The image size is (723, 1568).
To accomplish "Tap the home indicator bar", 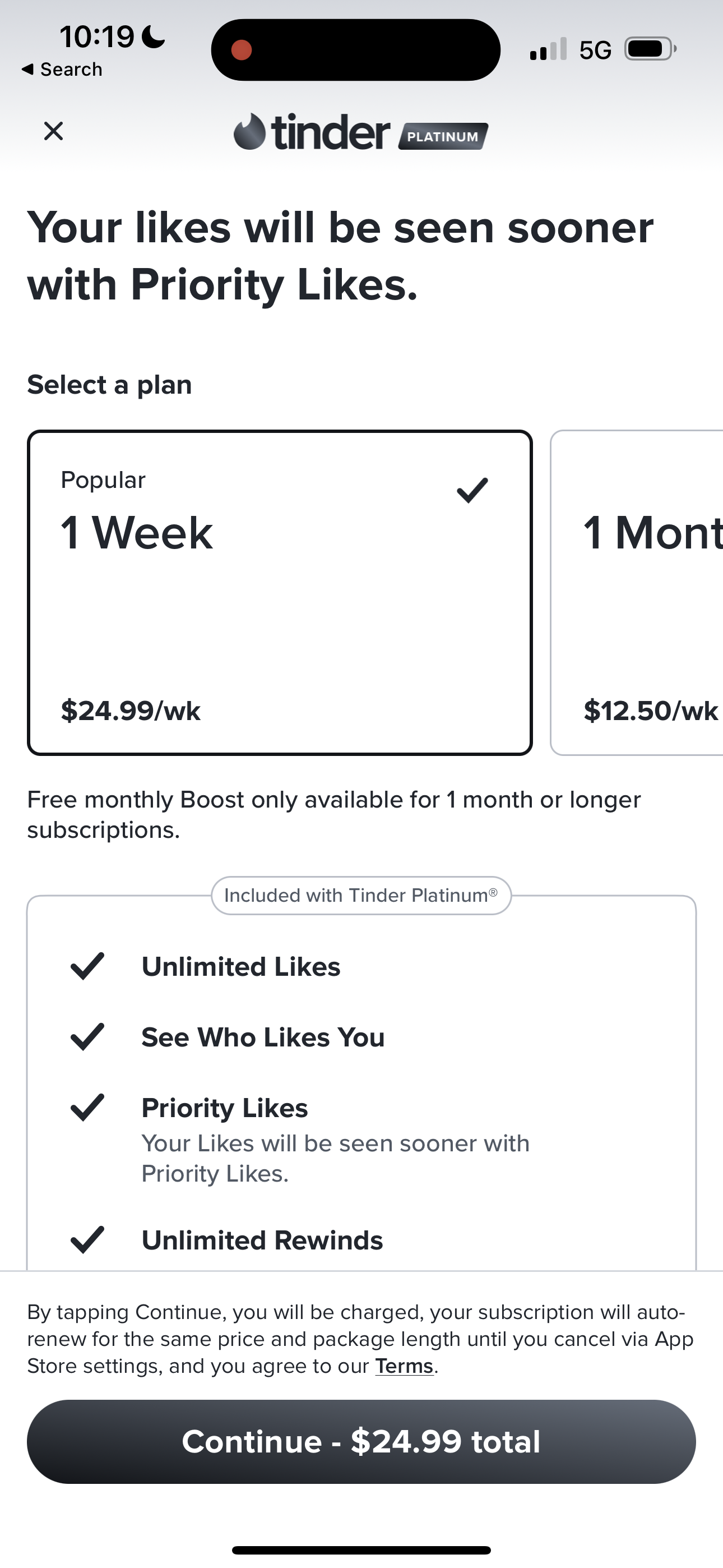I will [361, 1549].
